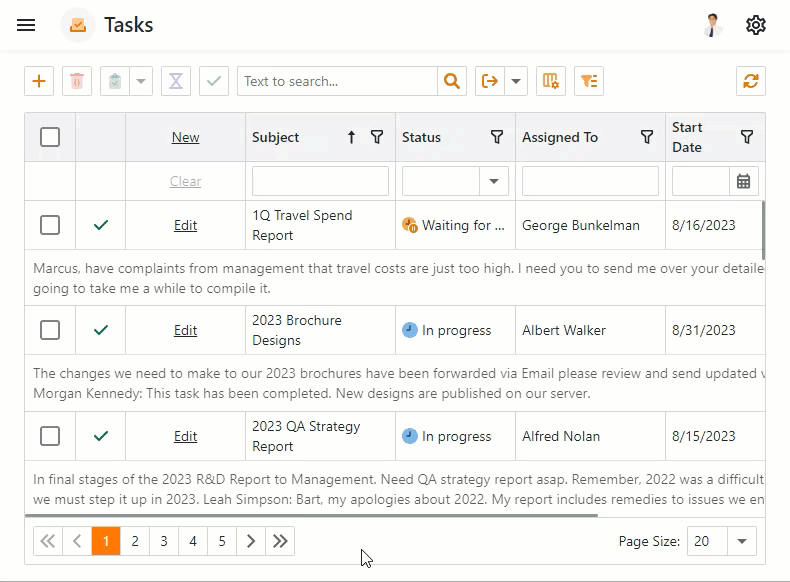Click the Tasks app logo icon
The width and height of the screenshot is (790, 582).
click(x=78, y=25)
